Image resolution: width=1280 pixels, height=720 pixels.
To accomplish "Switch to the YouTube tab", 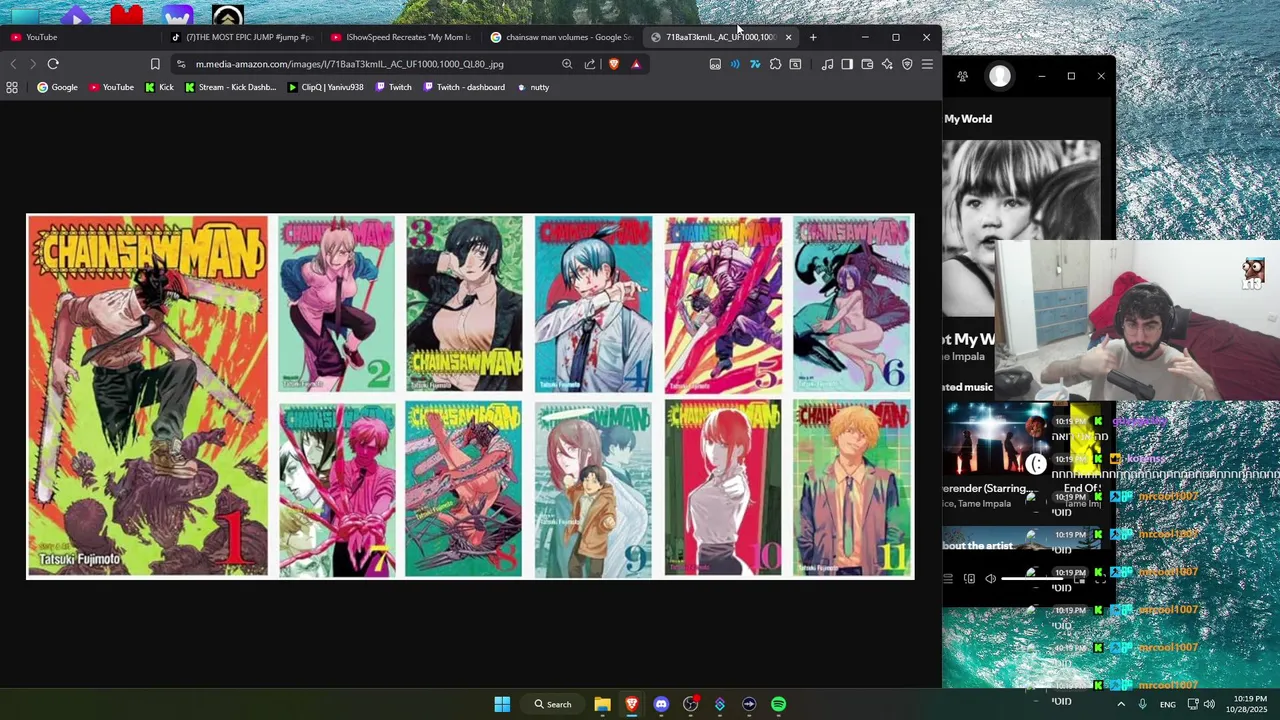I will click(80, 37).
